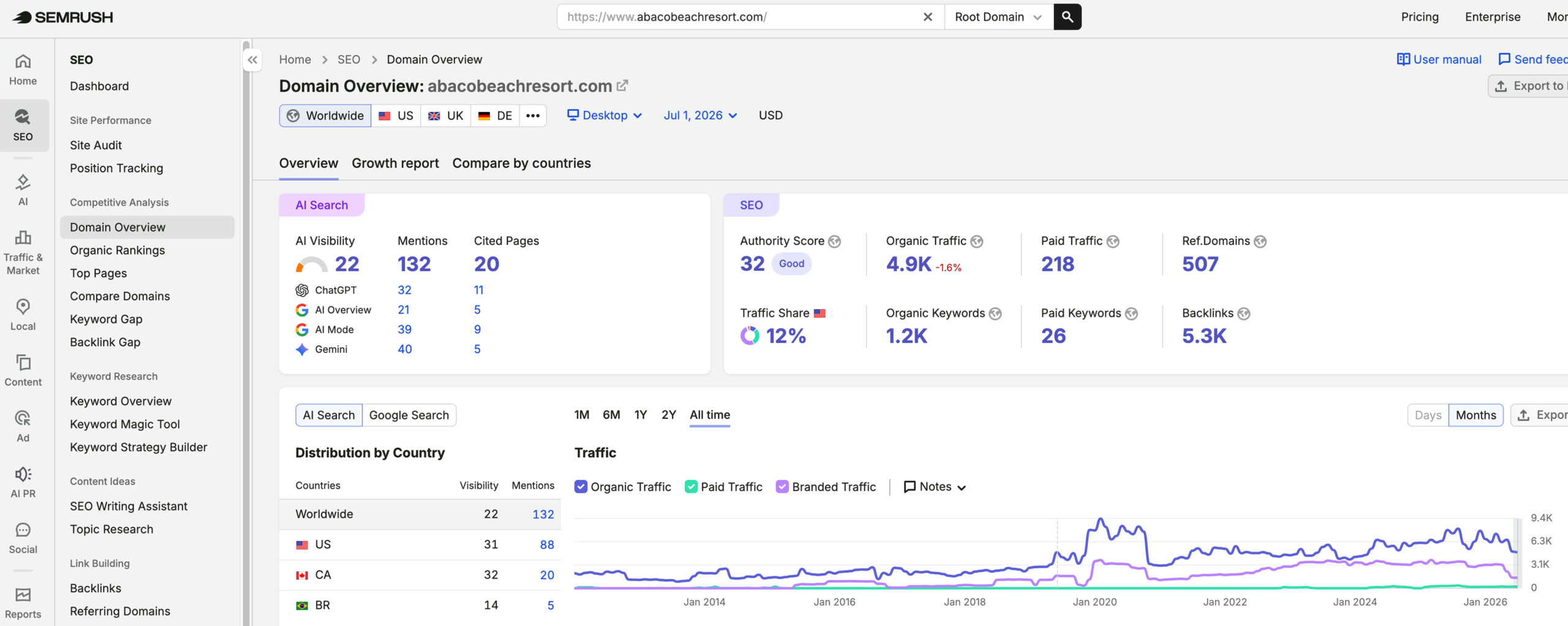This screenshot has width=1568, height=626.
Task: Open the Content sidebar section
Action: click(23, 371)
